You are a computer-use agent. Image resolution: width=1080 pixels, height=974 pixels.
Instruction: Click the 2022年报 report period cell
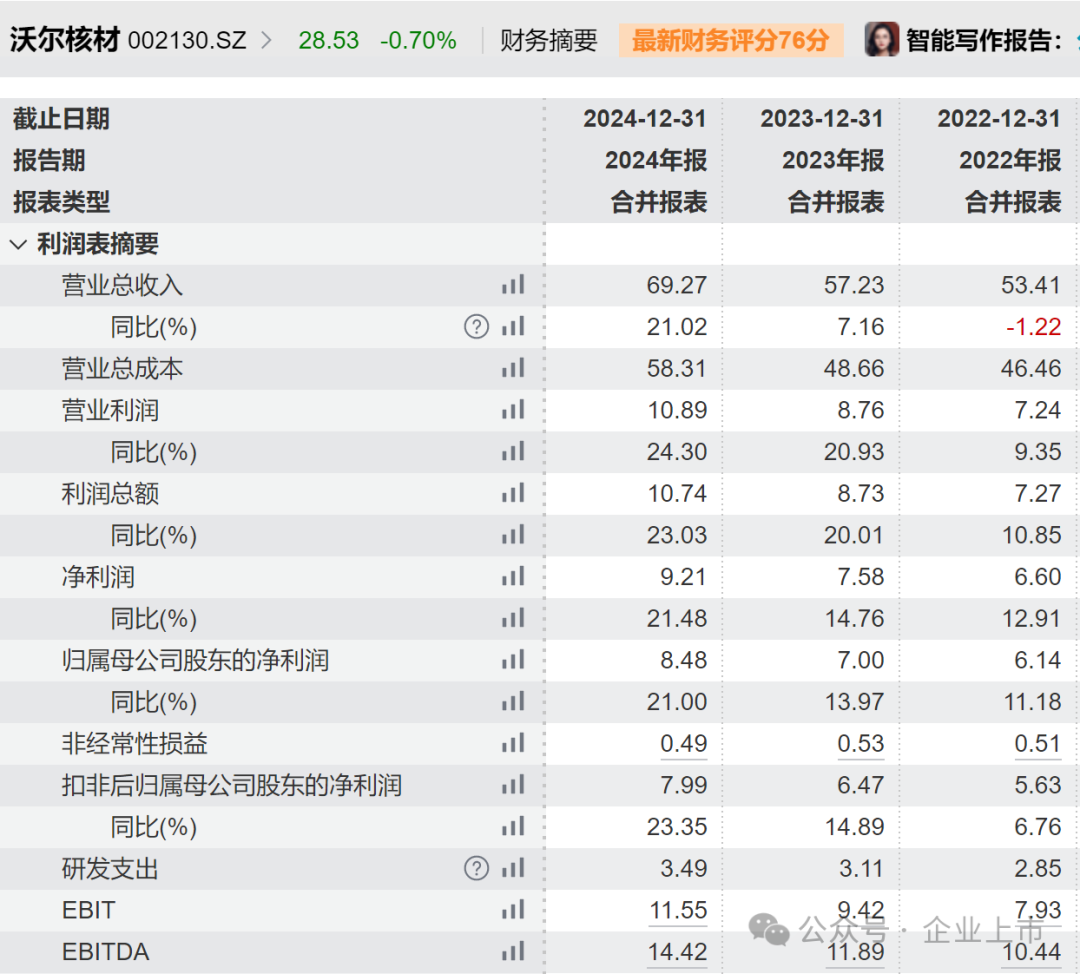click(x=1010, y=160)
